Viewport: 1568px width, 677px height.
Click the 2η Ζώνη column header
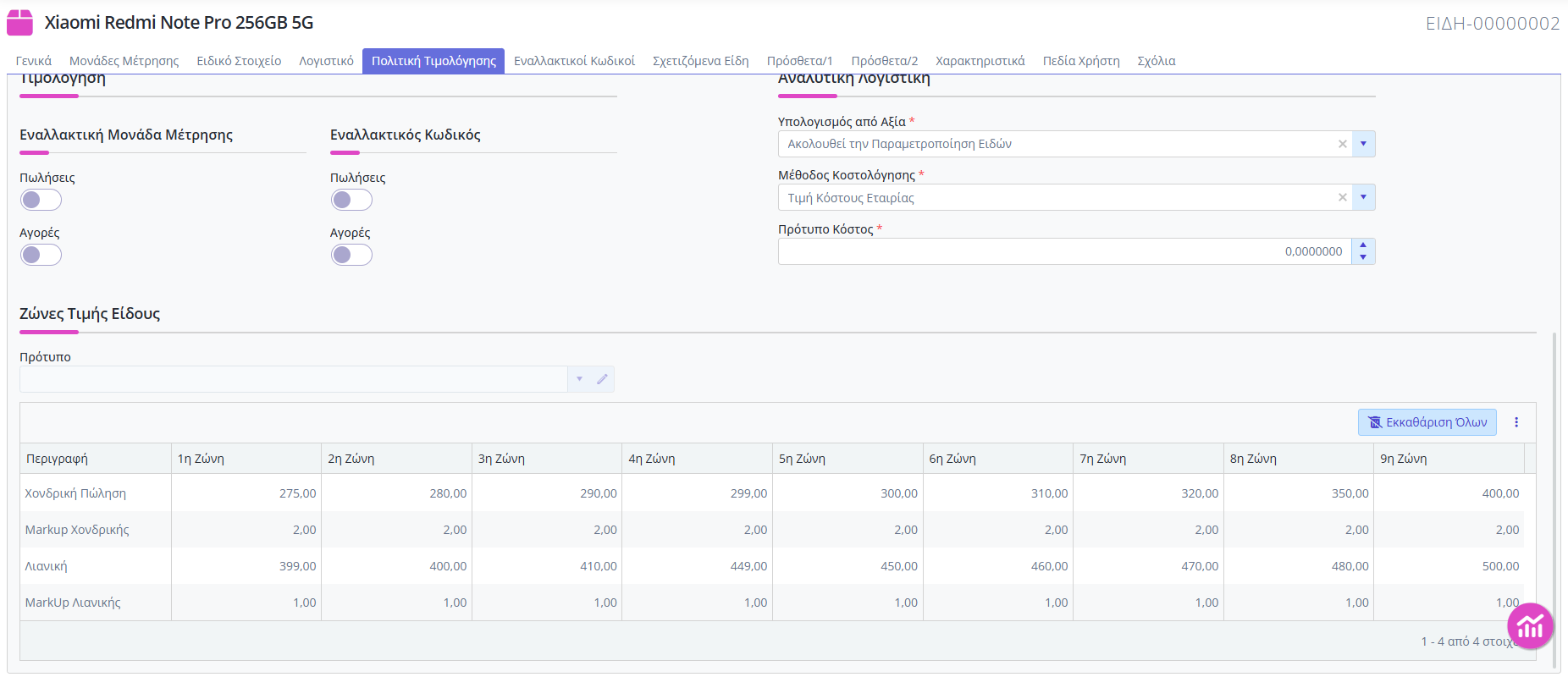click(396, 459)
